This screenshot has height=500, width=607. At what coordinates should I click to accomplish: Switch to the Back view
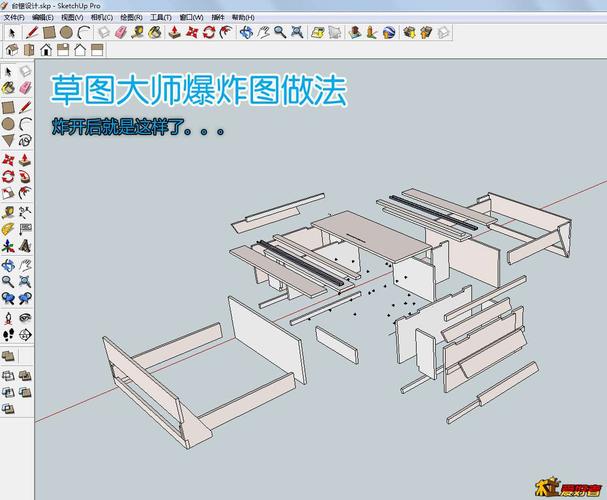(x=80, y=50)
